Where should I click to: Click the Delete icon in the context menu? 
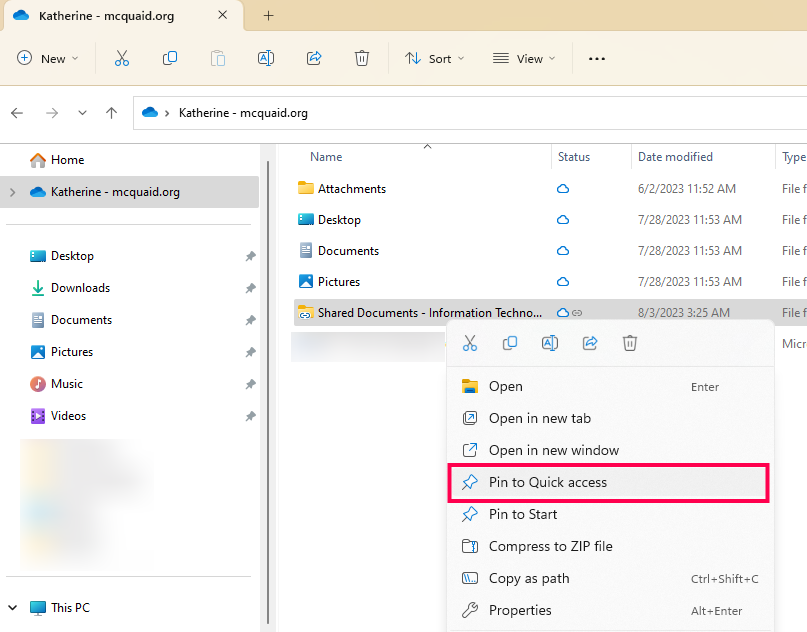630,343
